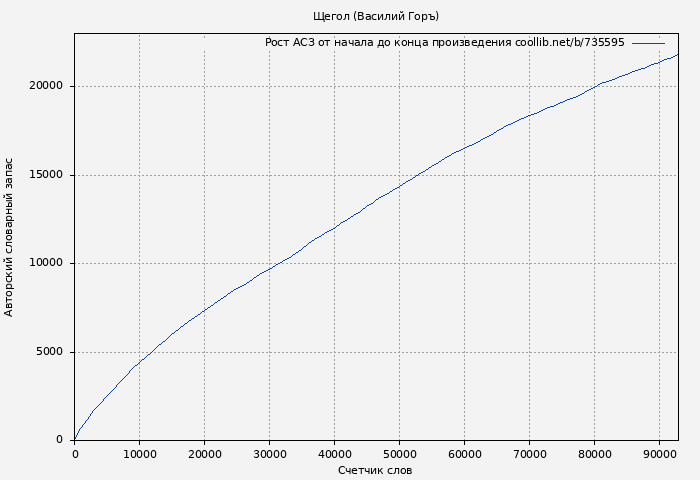Image resolution: width=700 pixels, height=480 pixels.
Task: Click the 20000 tick label on y-axis
Action: 44,86
